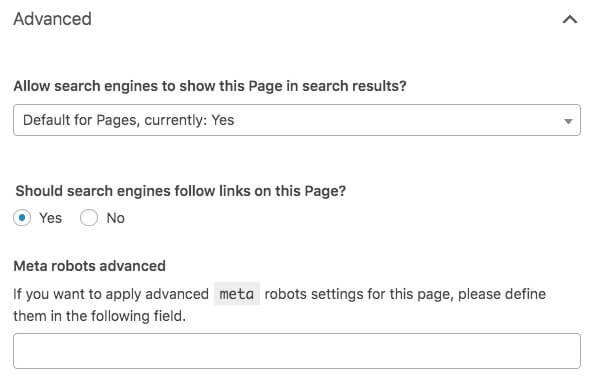The height and width of the screenshot is (387, 599).
Task: Click the blue dot inside Yes radio
Action: pos(22,218)
